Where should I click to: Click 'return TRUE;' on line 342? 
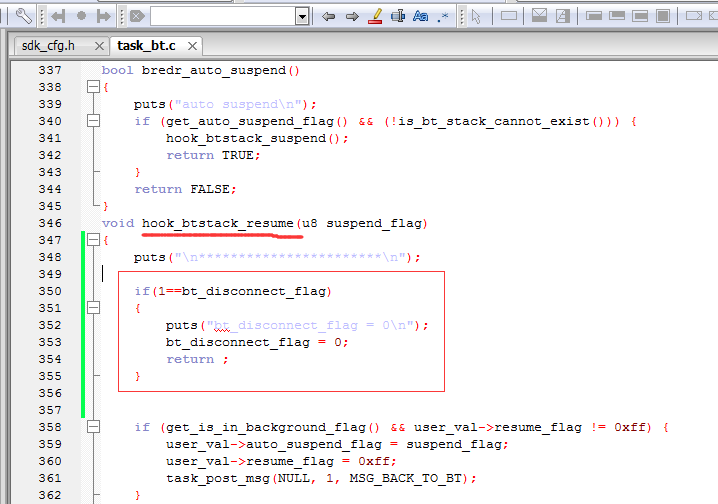(213, 155)
